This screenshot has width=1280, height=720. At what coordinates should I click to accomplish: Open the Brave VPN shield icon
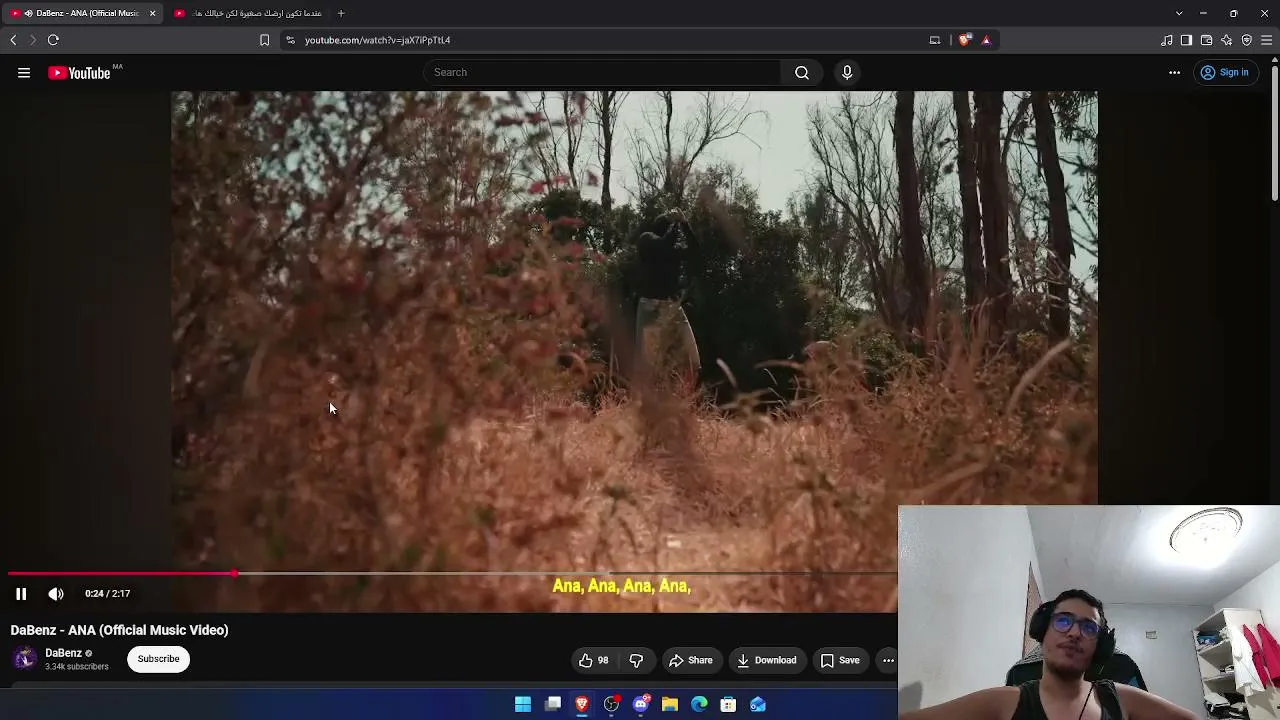1246,40
